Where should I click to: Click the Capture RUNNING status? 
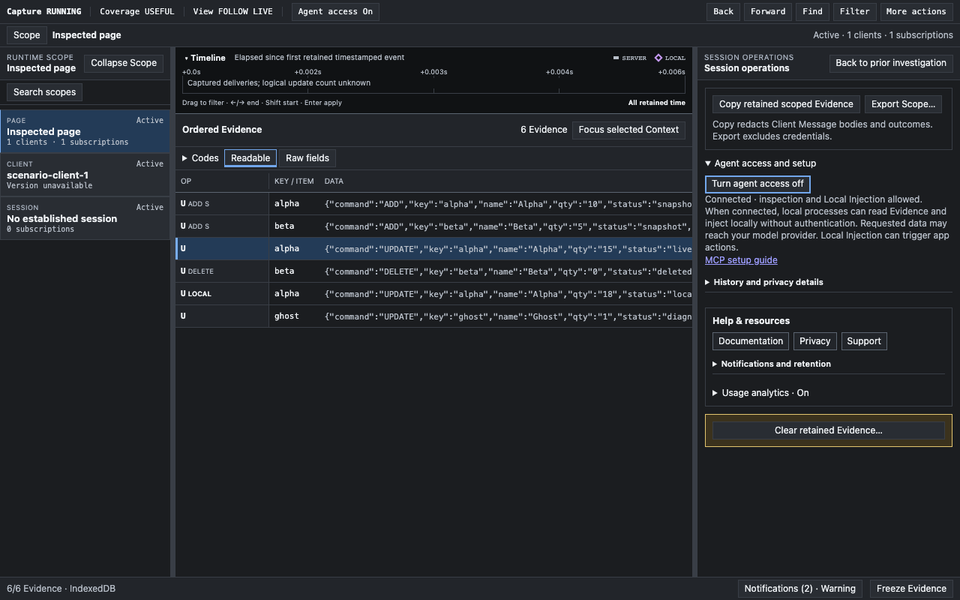tap(43, 12)
